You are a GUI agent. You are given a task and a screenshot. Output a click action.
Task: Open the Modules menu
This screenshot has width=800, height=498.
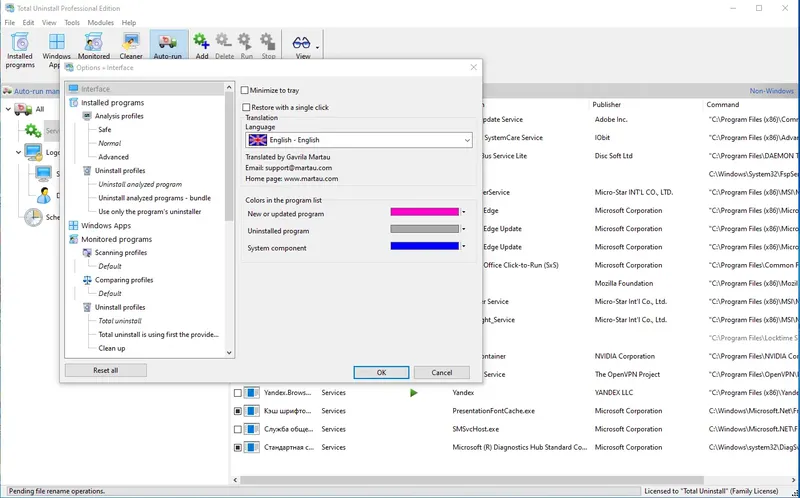101,22
